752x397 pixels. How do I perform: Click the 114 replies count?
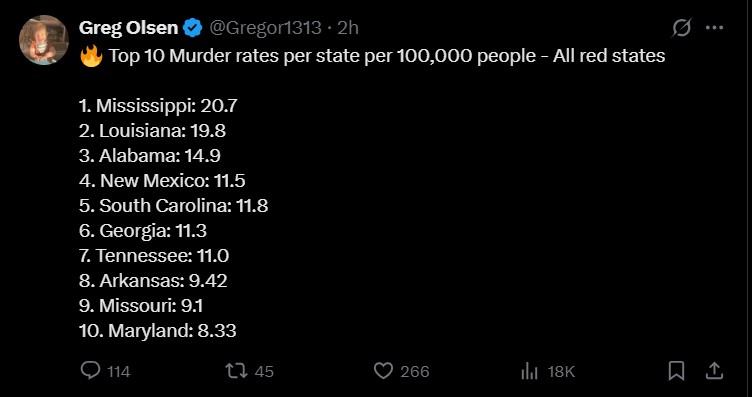pos(118,372)
